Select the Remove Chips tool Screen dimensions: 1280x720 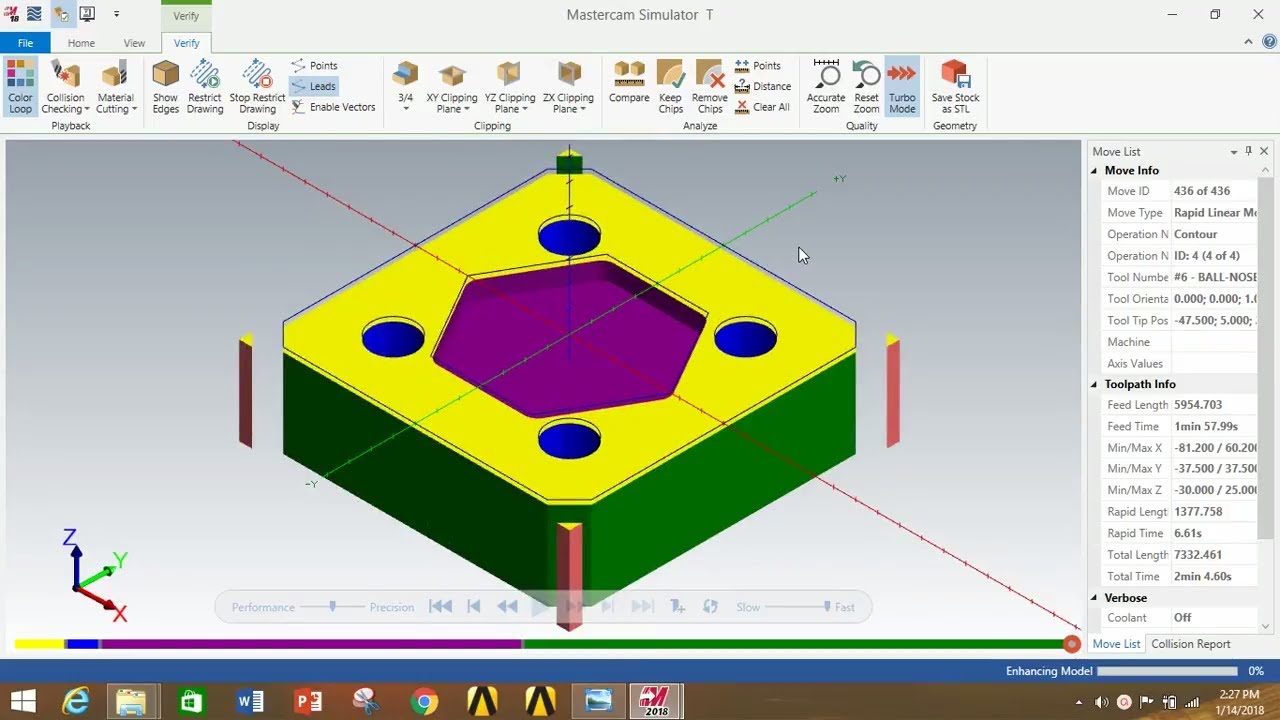710,87
